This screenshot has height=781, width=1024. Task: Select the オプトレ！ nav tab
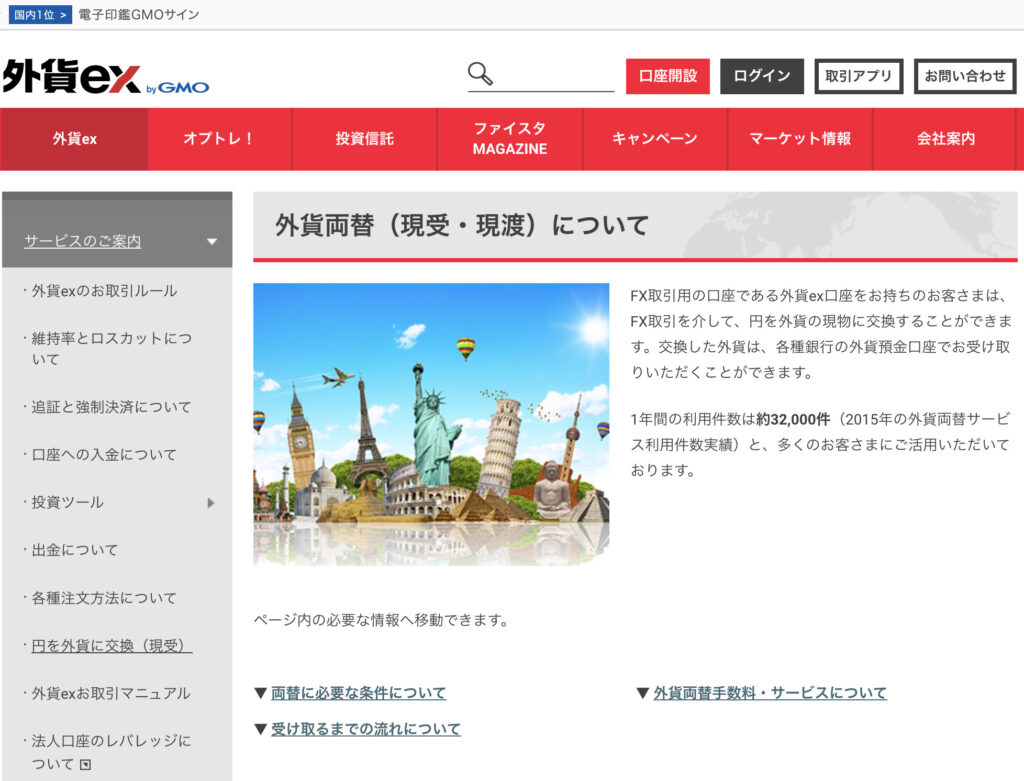coord(219,139)
